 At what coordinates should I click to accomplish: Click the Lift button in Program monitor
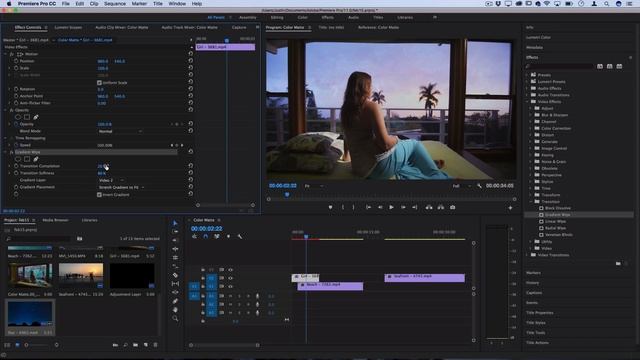pos(429,207)
